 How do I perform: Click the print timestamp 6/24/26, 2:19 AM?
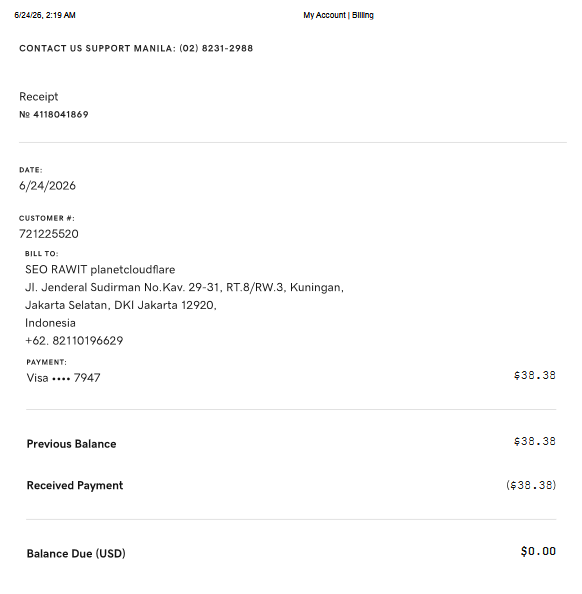(x=45, y=15)
